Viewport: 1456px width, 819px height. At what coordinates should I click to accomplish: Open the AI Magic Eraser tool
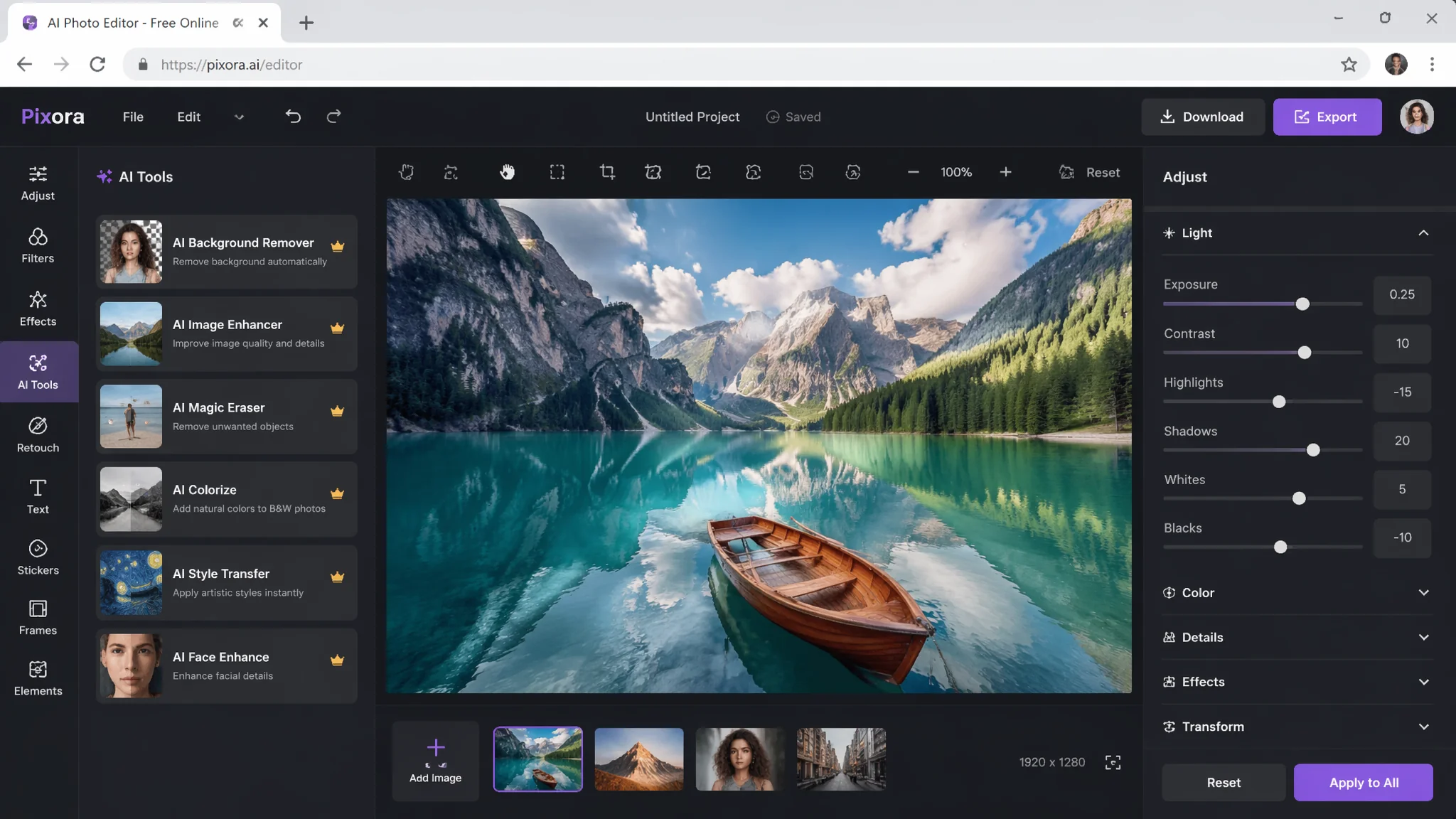pos(226,417)
